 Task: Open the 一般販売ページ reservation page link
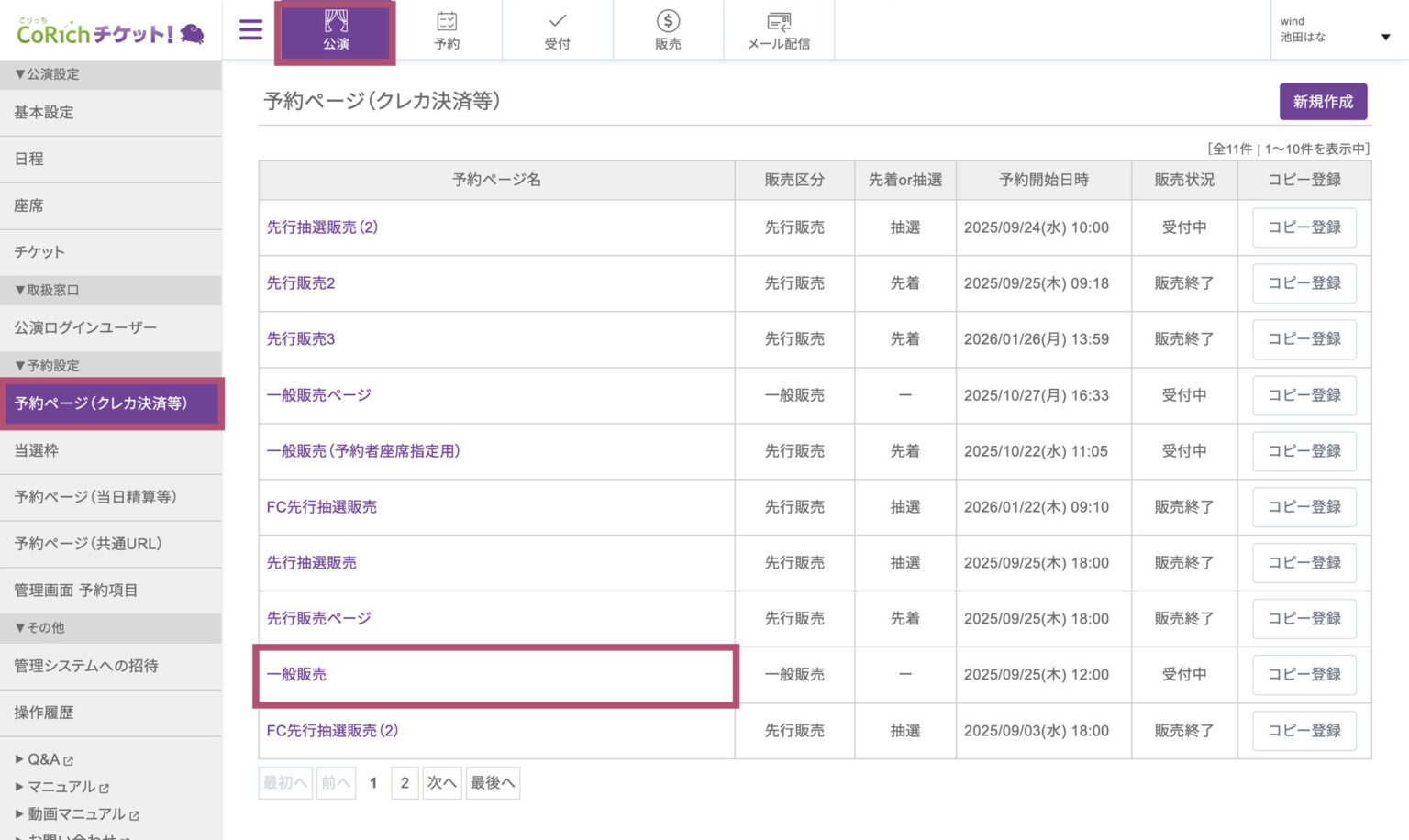click(317, 395)
